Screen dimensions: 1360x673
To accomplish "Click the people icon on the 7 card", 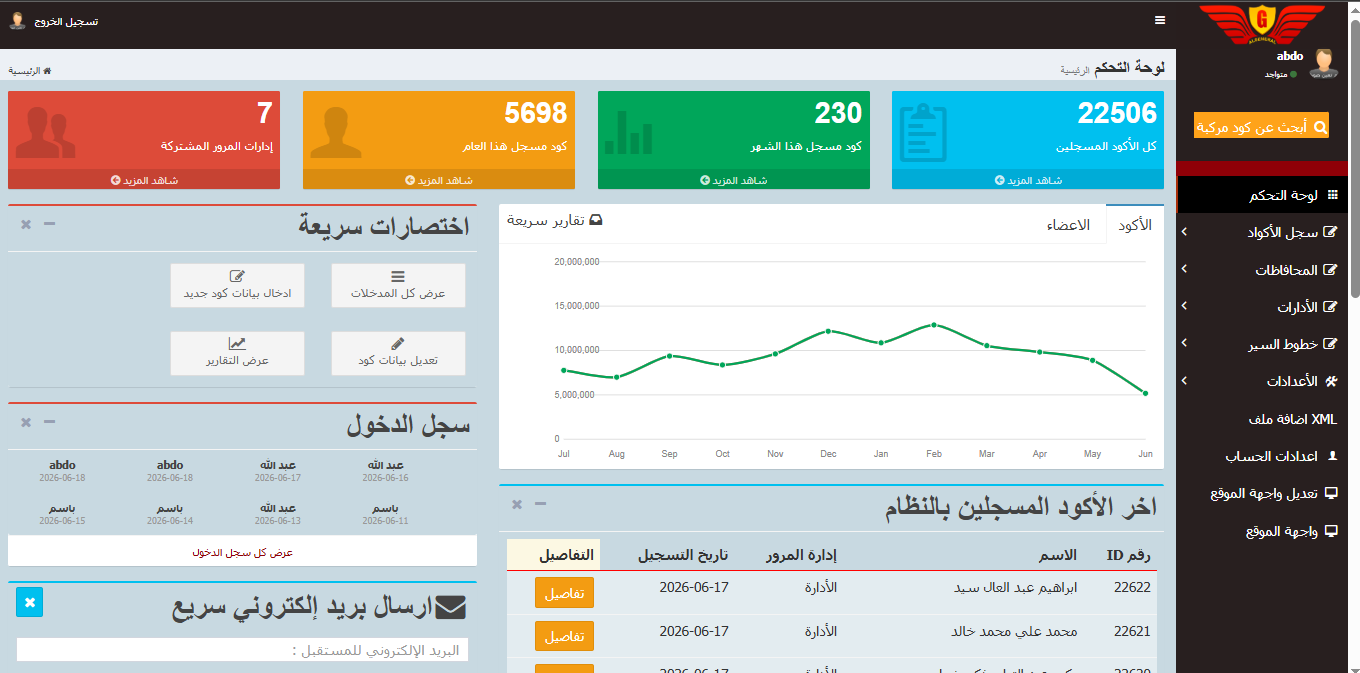I will pyautogui.click(x=45, y=132).
